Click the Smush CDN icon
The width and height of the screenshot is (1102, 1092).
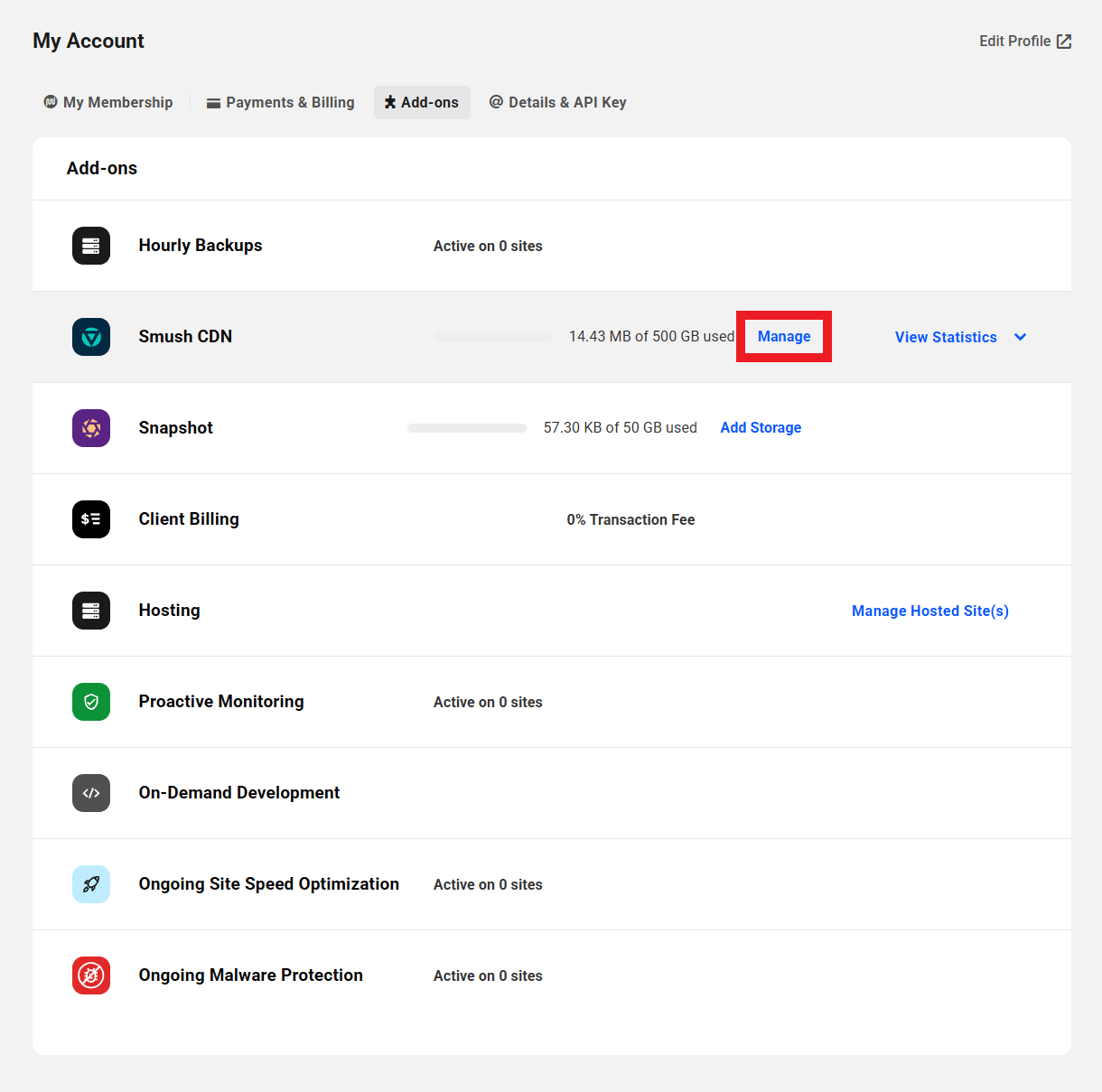click(x=91, y=337)
